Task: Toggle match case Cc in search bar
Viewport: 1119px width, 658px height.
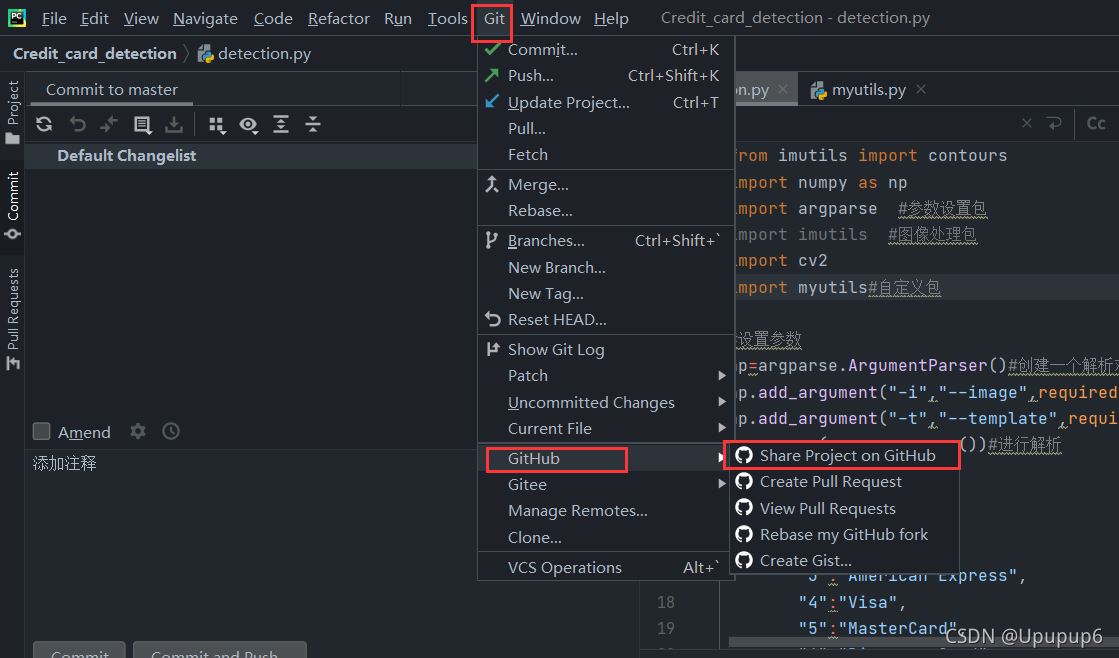Action: [1096, 124]
